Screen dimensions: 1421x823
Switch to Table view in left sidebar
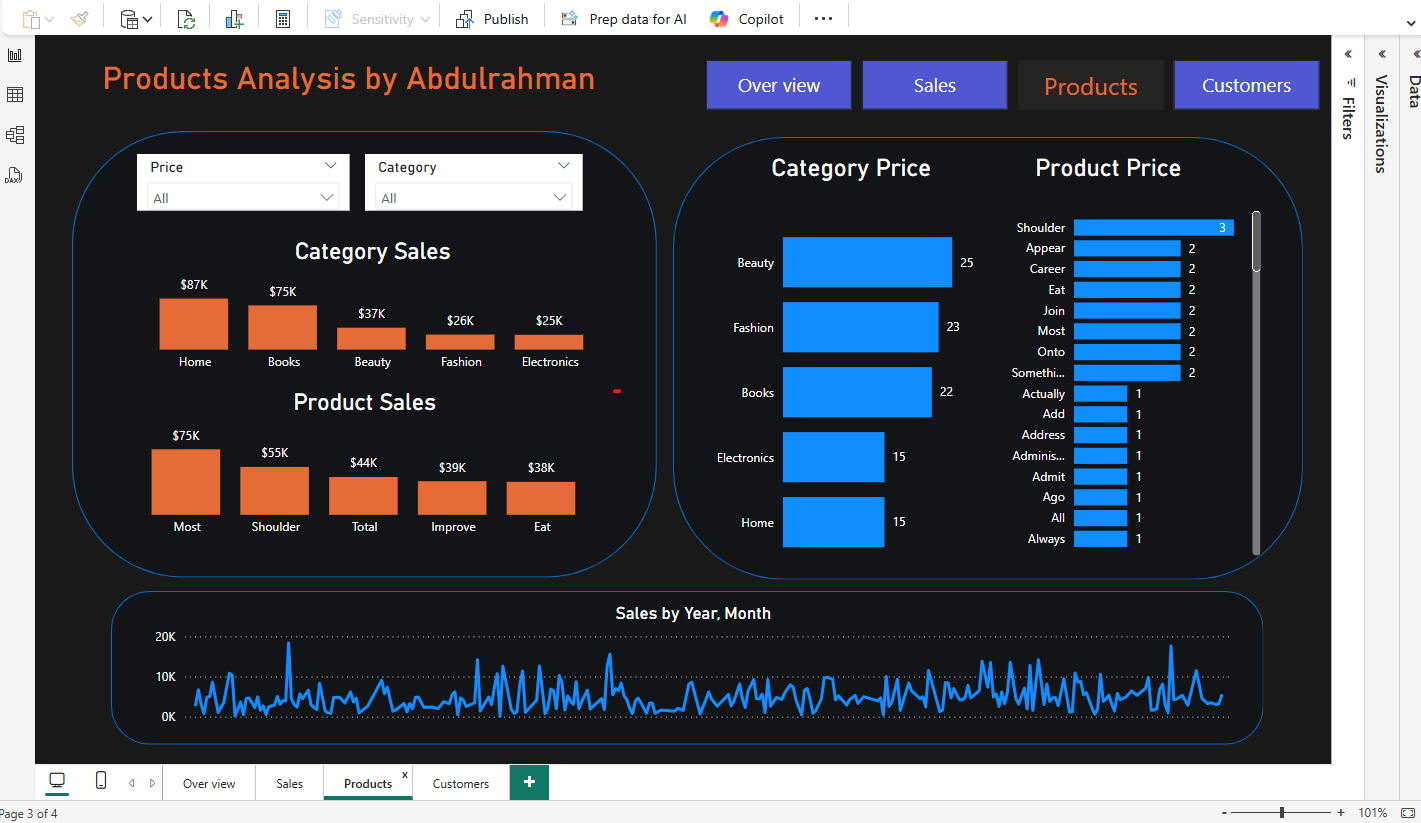15,95
